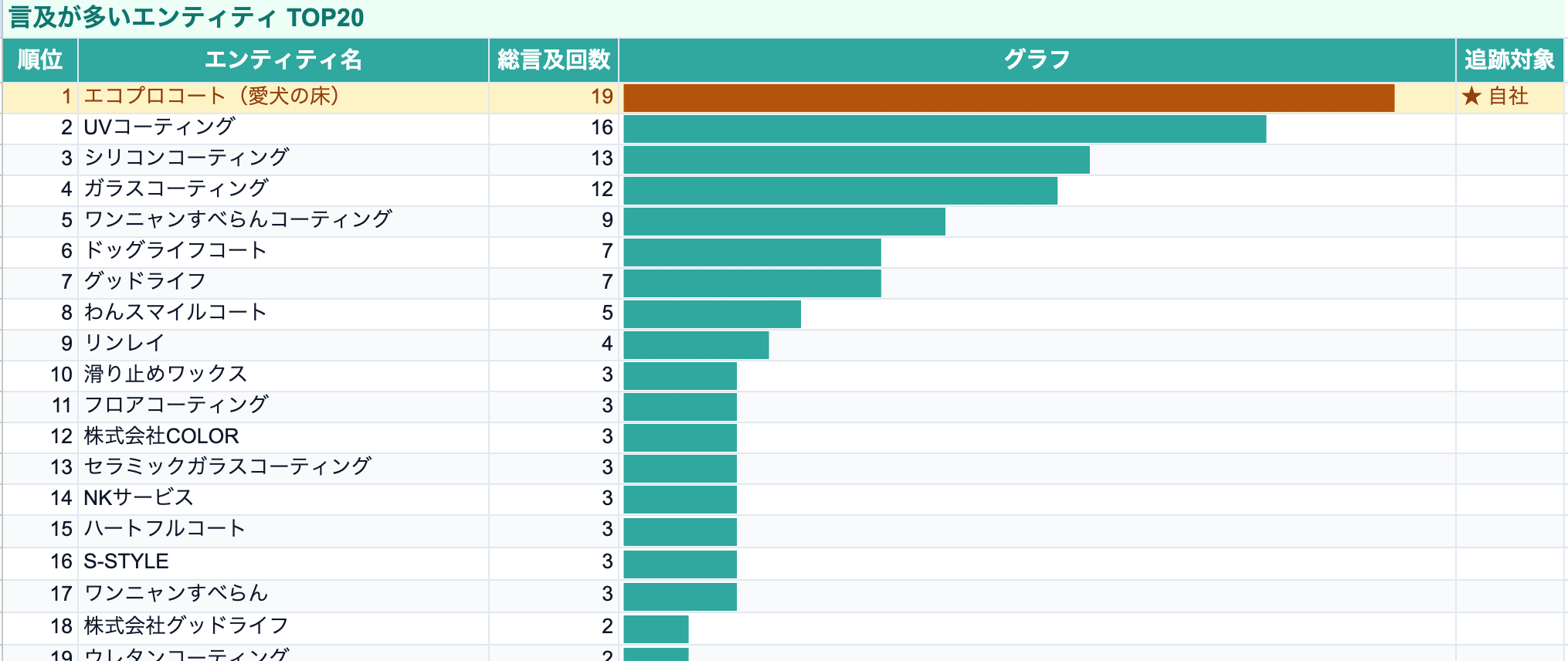
Task: Select the エンティティ名 column header
Action: click(x=283, y=59)
